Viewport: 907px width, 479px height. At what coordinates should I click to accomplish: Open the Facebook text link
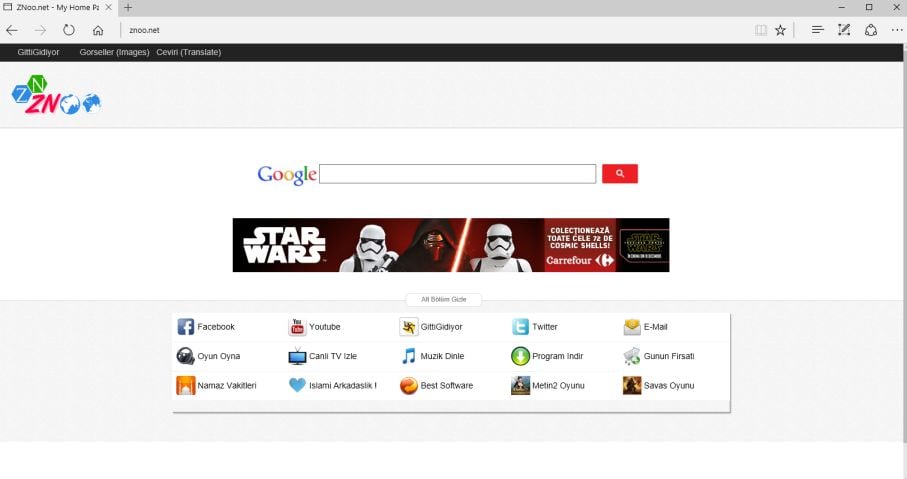coord(216,327)
